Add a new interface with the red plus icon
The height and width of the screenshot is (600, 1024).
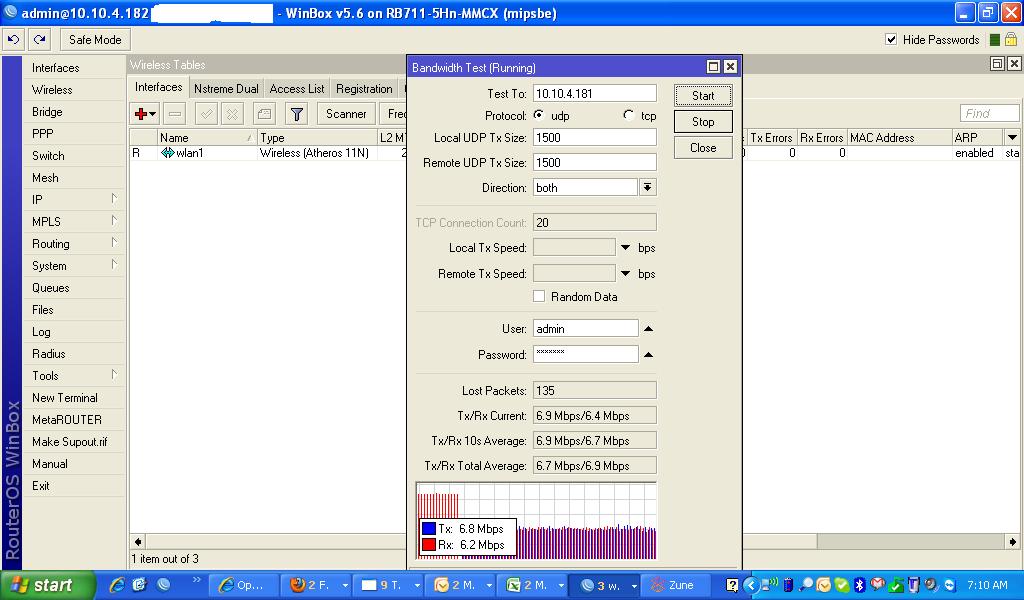point(141,113)
